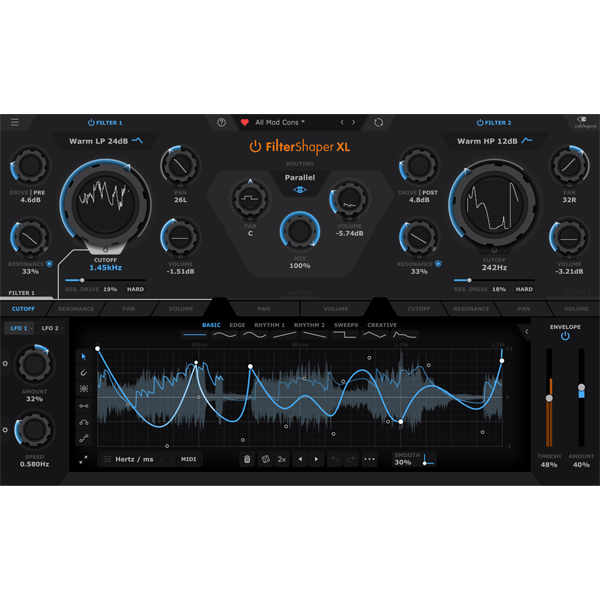This screenshot has height=600, width=600.
Task: Collapse the Envelope panel with the chevron
Action: pos(527,332)
